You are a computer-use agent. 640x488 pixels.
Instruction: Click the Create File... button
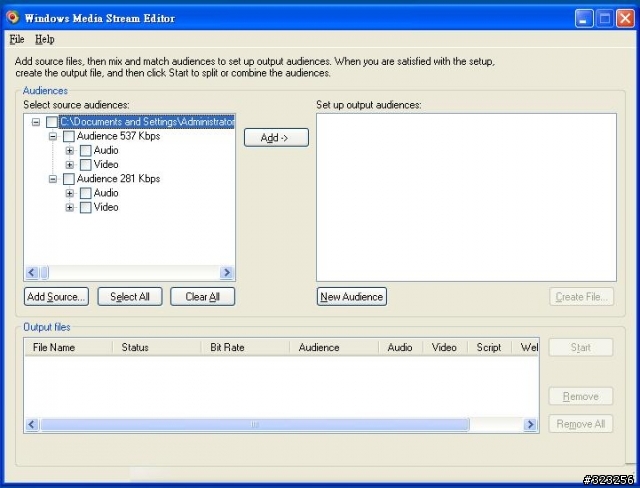click(x=581, y=297)
